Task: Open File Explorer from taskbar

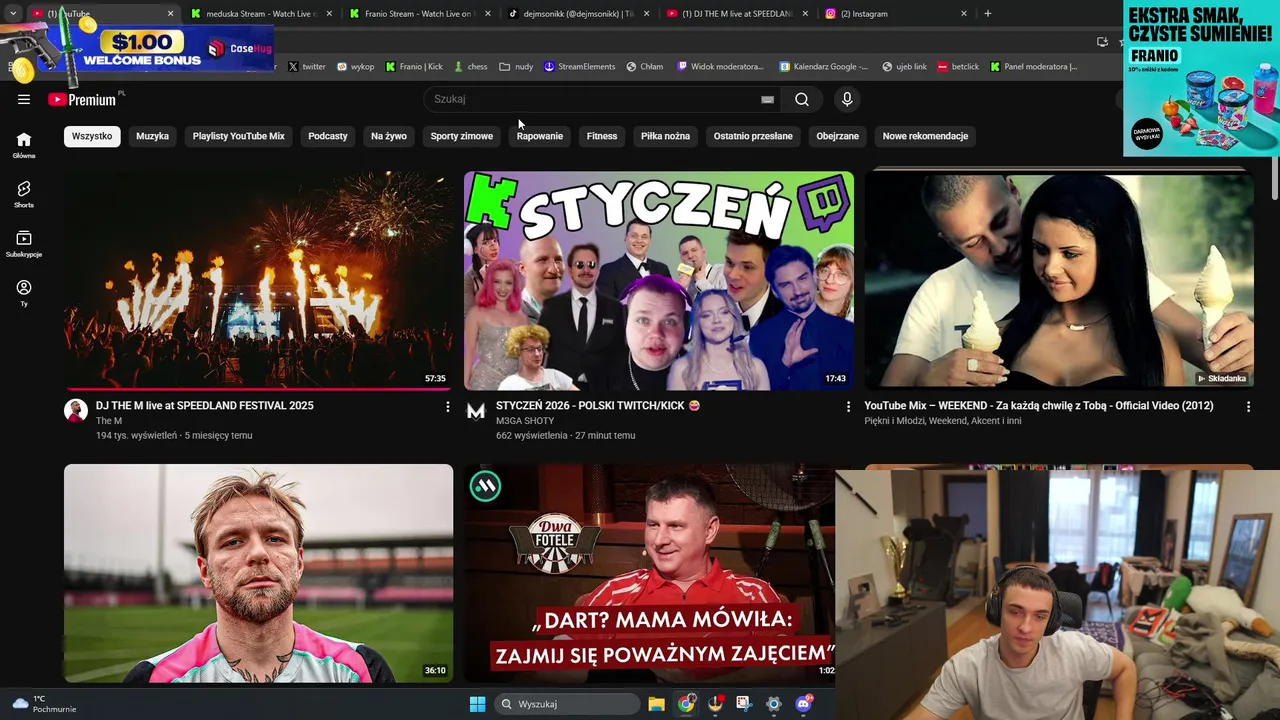Action: click(656, 704)
